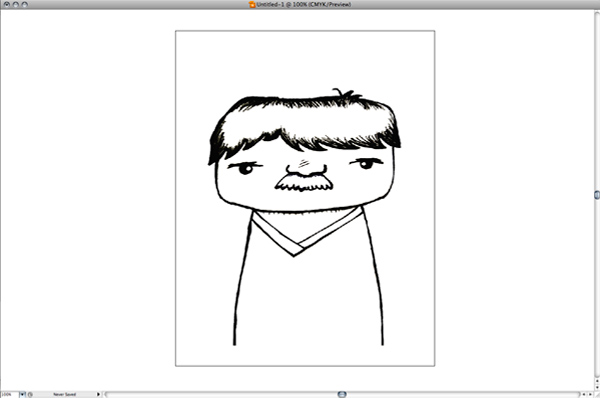Click the V-neck collar of the drawing
The width and height of the screenshot is (600, 398).
(x=307, y=232)
